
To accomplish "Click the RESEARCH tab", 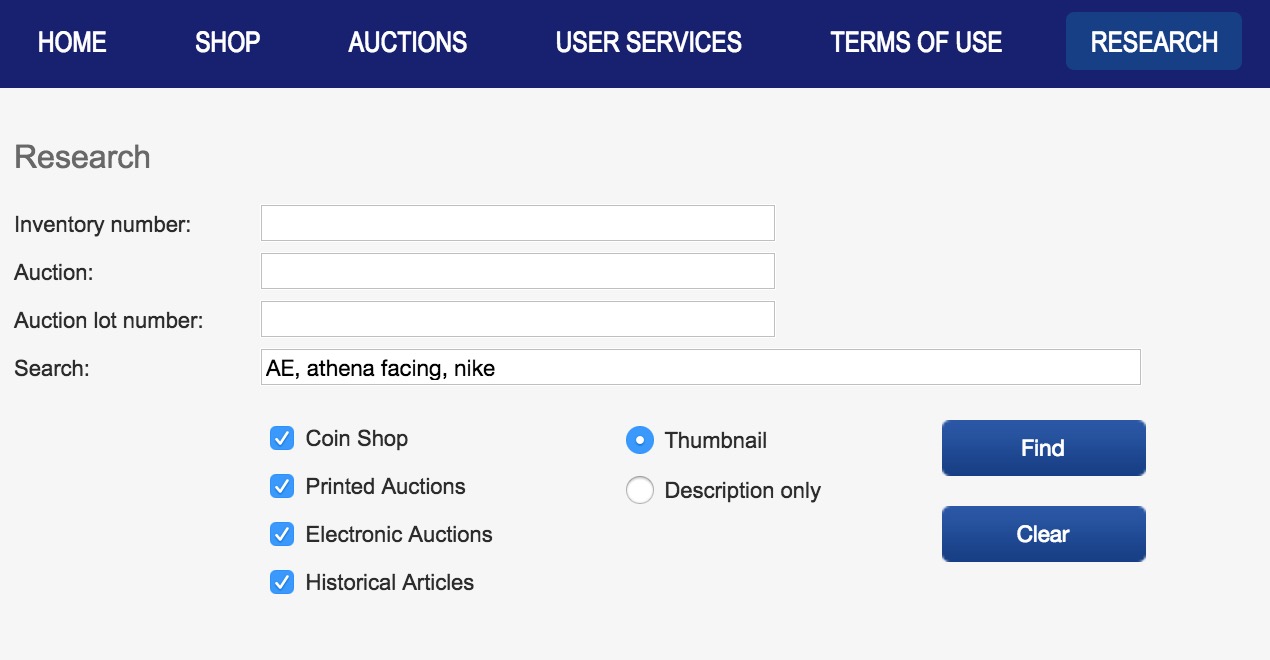I will click(1153, 42).
